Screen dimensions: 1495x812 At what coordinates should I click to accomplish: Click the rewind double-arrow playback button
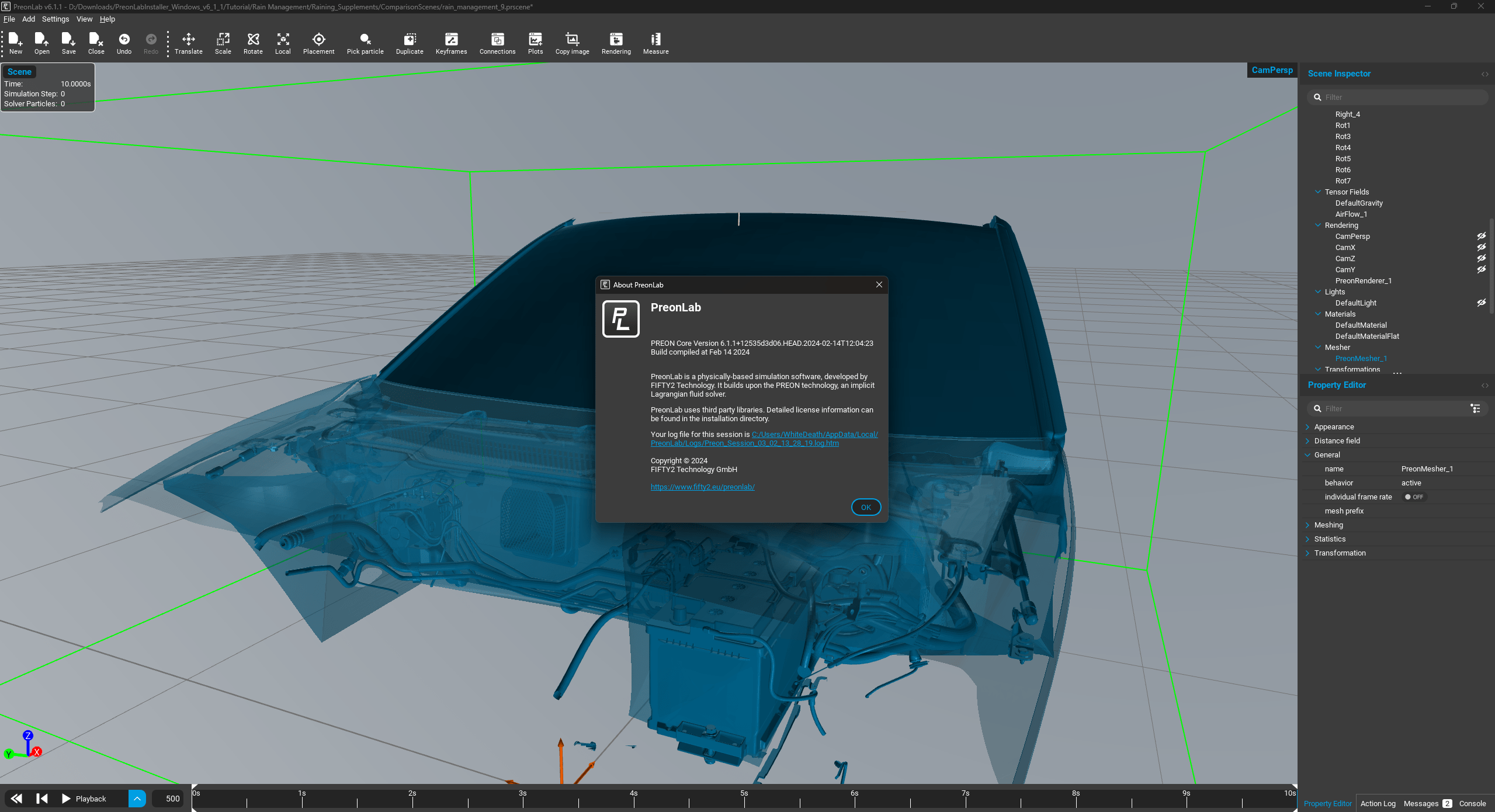click(x=16, y=798)
